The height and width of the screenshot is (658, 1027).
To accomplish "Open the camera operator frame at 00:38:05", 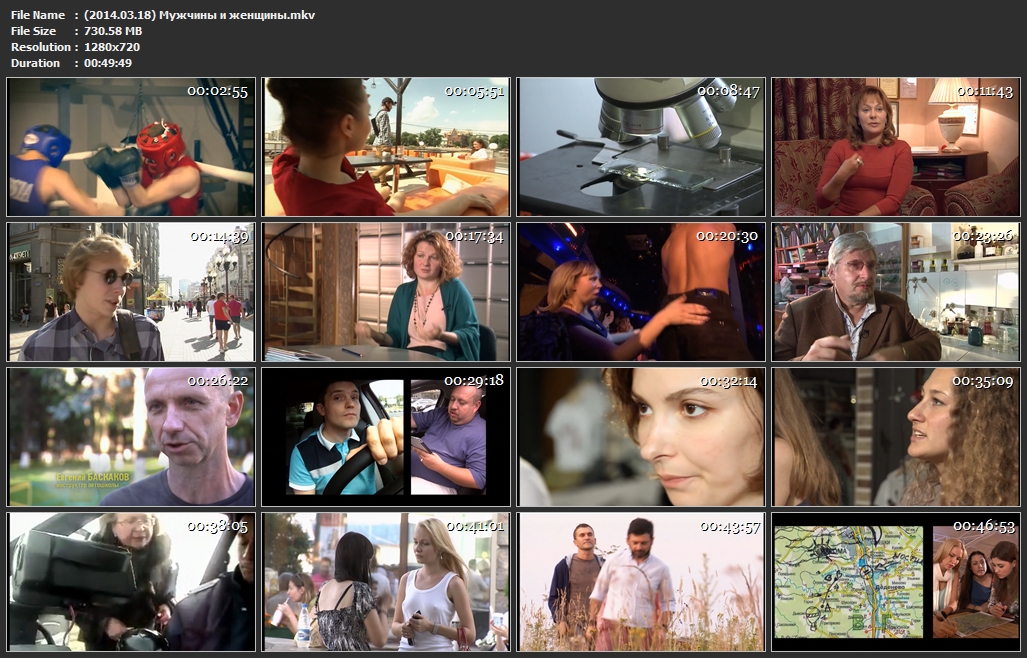I will point(131,582).
